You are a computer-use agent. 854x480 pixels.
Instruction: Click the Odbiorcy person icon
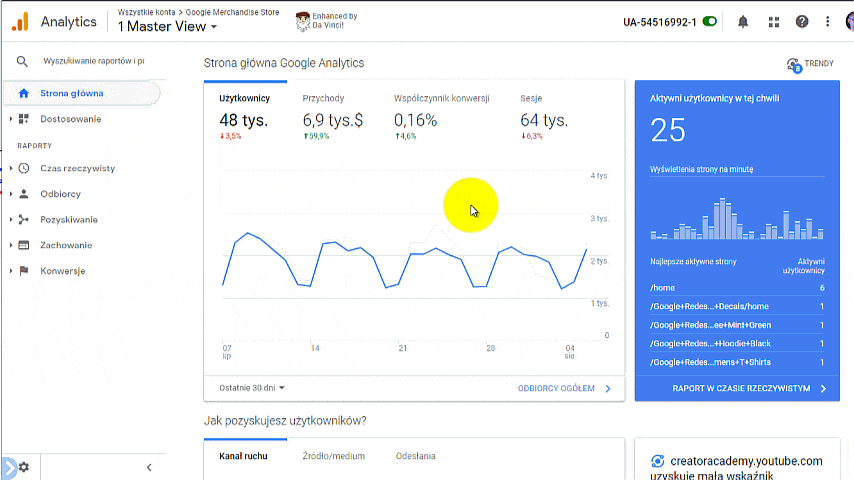pos(23,194)
